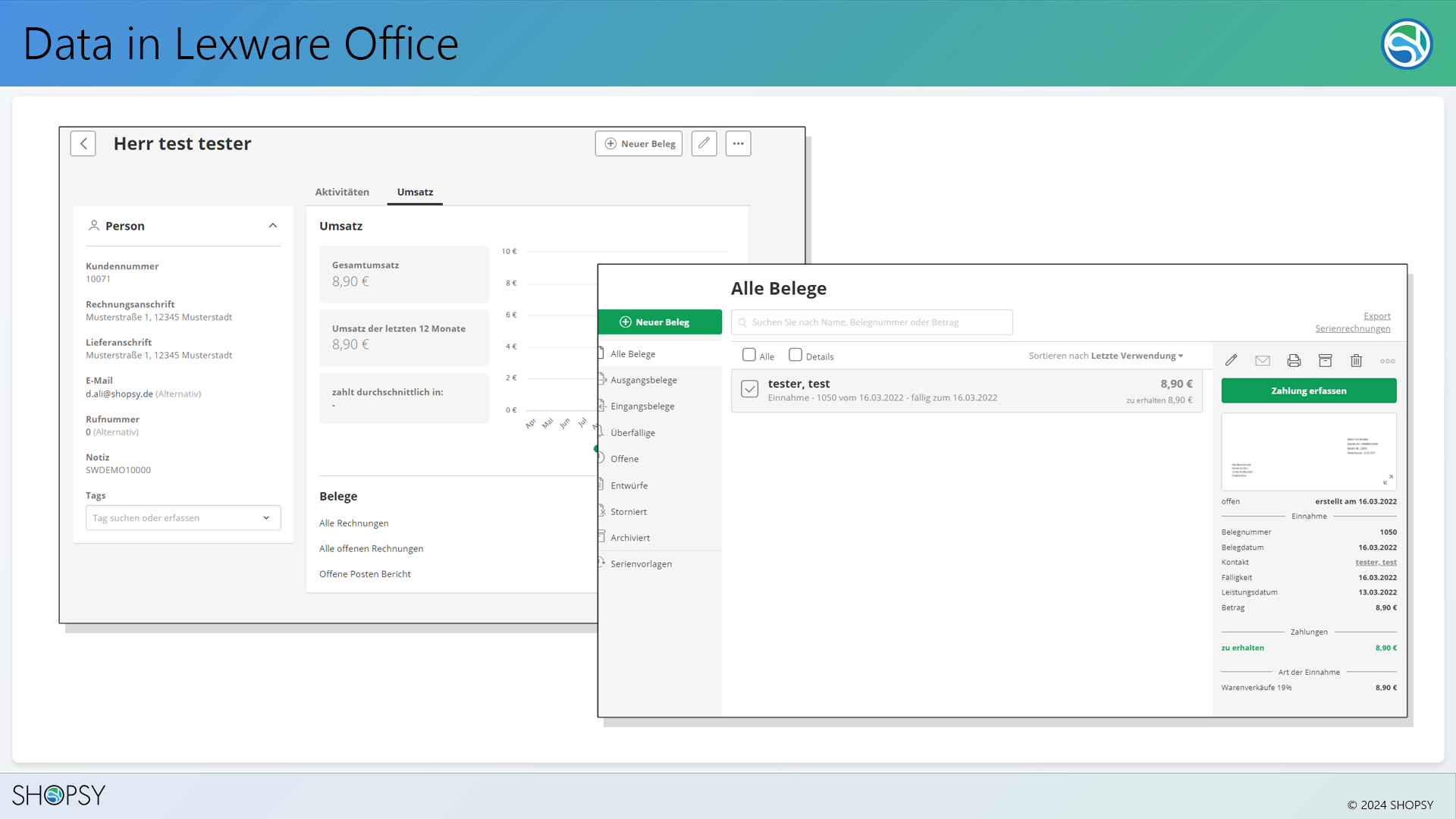The width and height of the screenshot is (1456, 819).
Task: Select Eingangsbelege in the sidebar
Action: coord(642,406)
